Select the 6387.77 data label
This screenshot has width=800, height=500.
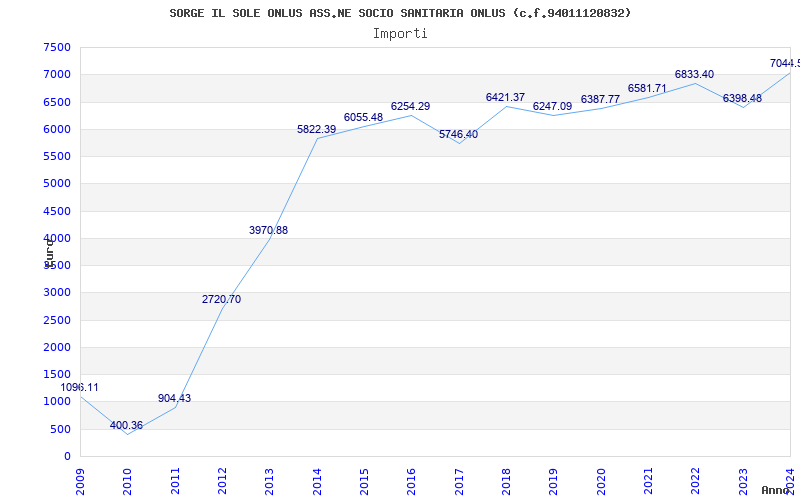tap(600, 99)
